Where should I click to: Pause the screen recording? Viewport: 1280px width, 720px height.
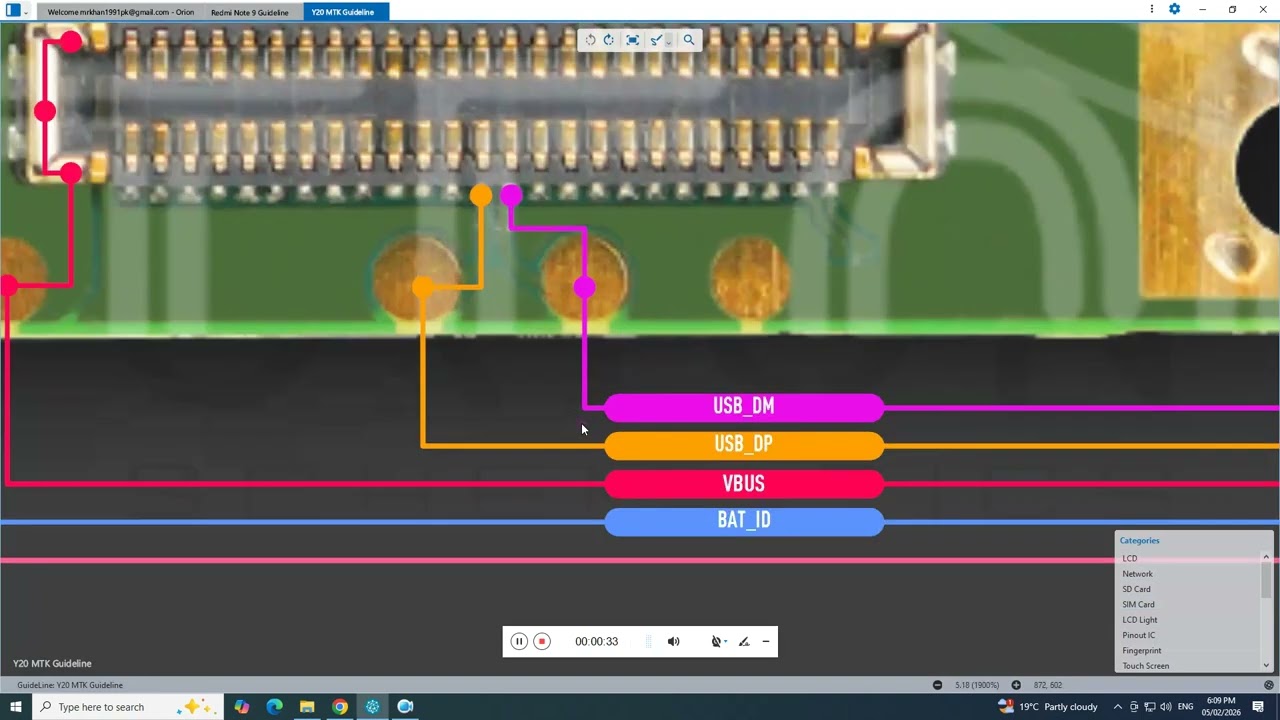518,642
